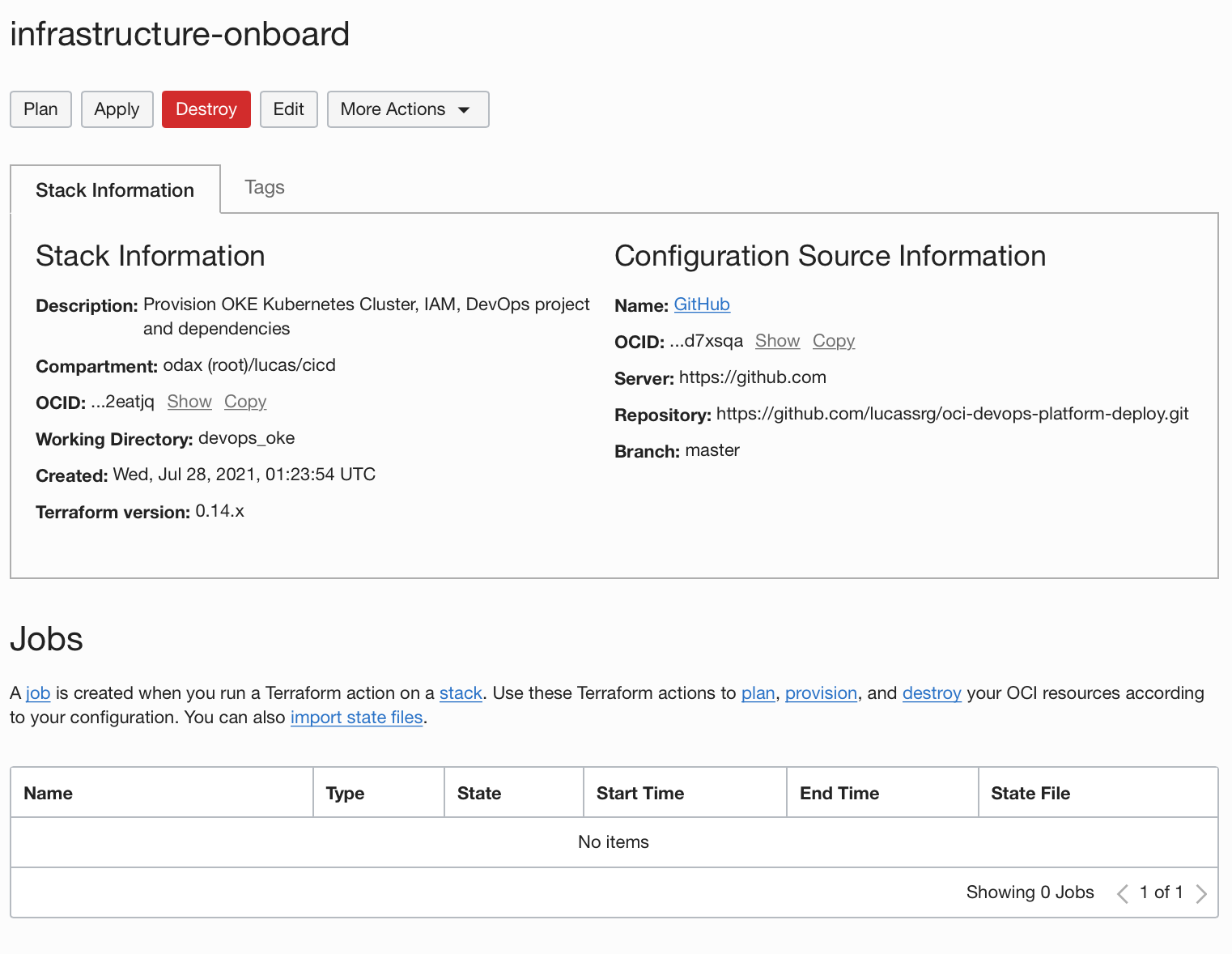The image size is (1232, 954).
Task: Show the full stack OCID
Action: click(x=189, y=402)
